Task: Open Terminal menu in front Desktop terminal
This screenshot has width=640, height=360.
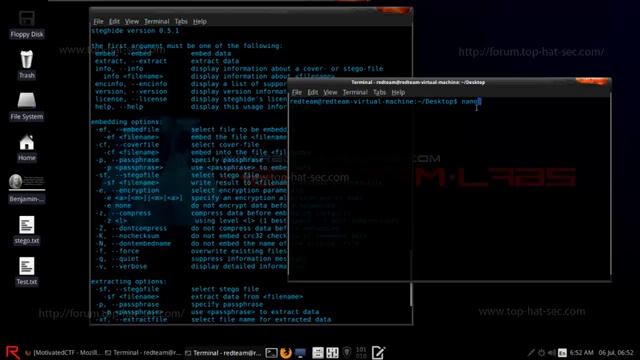Action: (x=355, y=92)
